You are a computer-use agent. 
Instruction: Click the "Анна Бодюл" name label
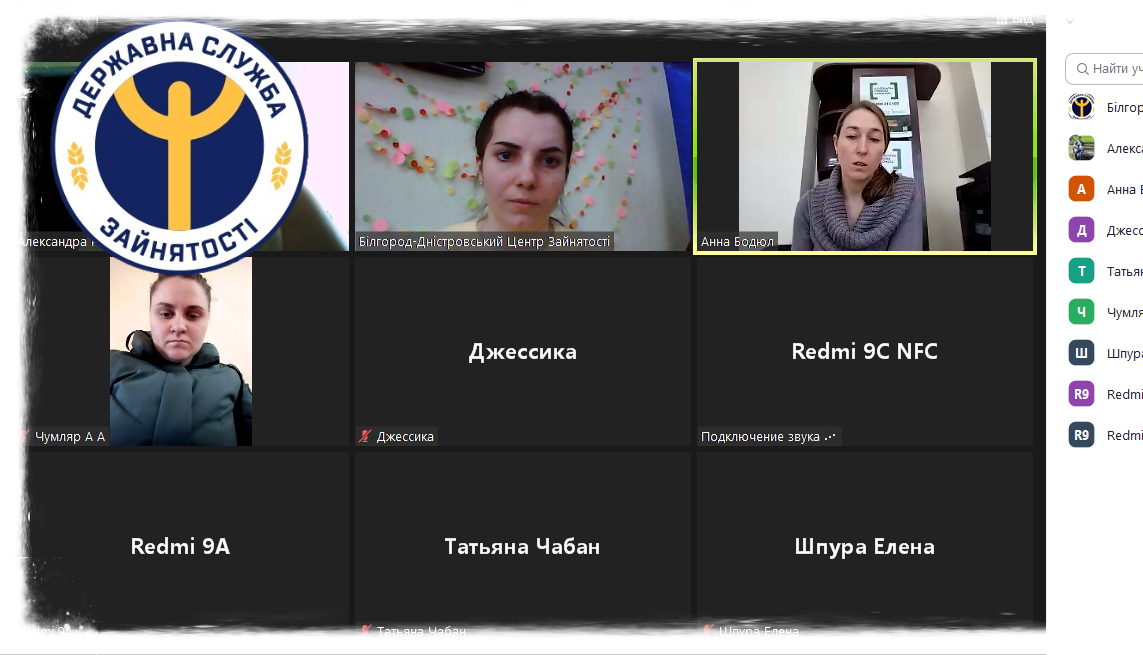(x=737, y=242)
